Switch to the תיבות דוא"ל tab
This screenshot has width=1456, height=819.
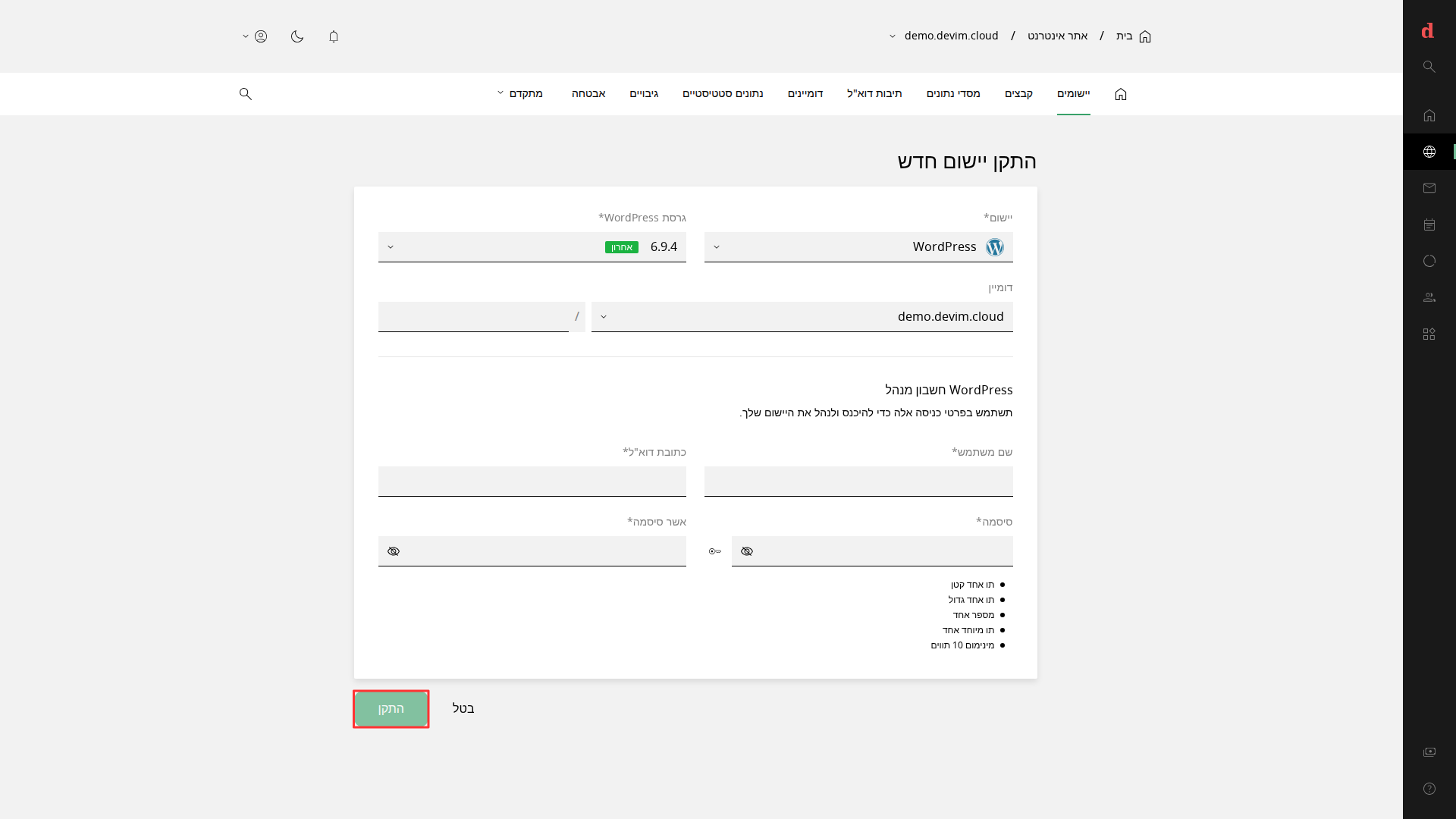pyautogui.click(x=874, y=93)
